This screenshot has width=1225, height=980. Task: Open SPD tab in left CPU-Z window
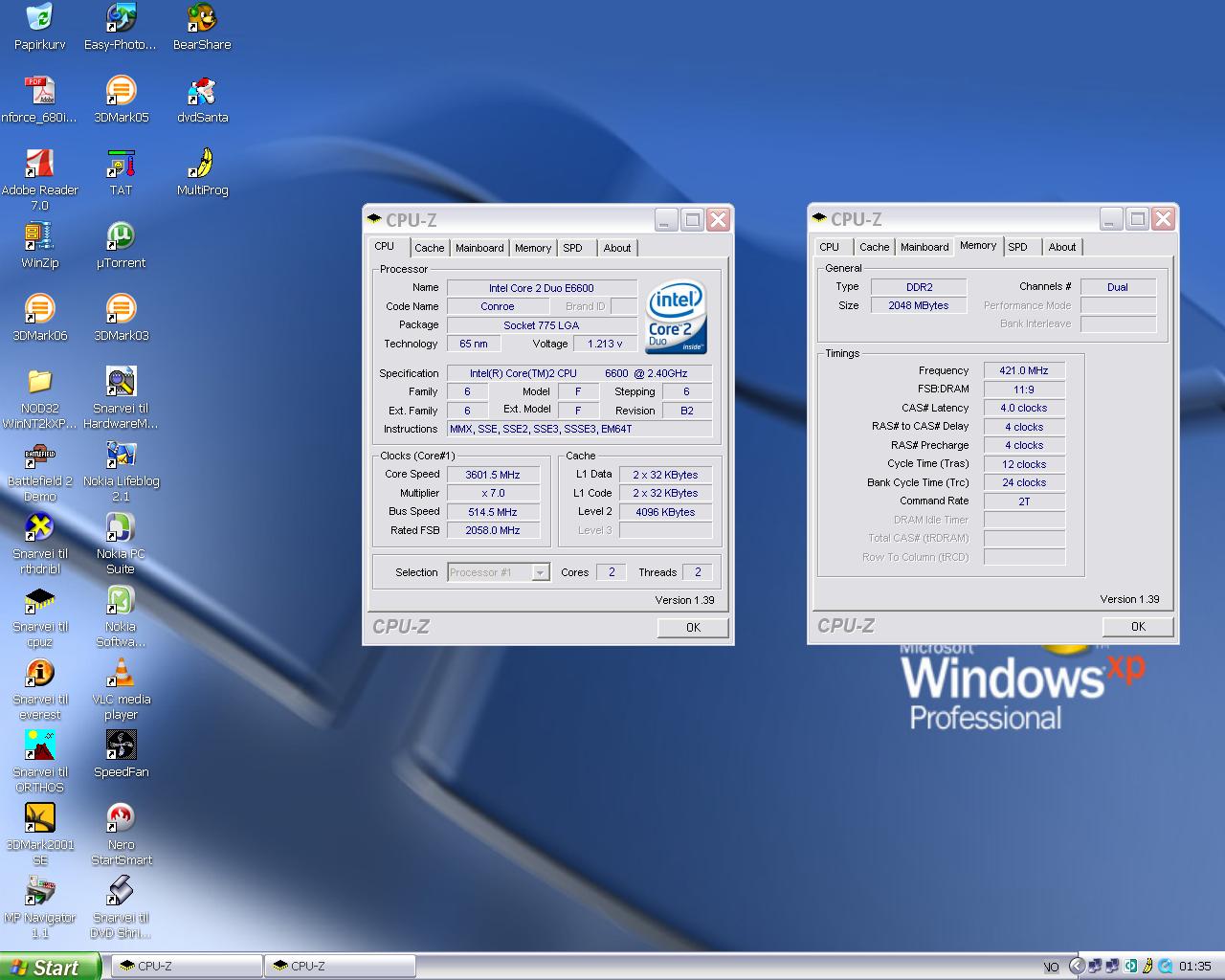(572, 248)
